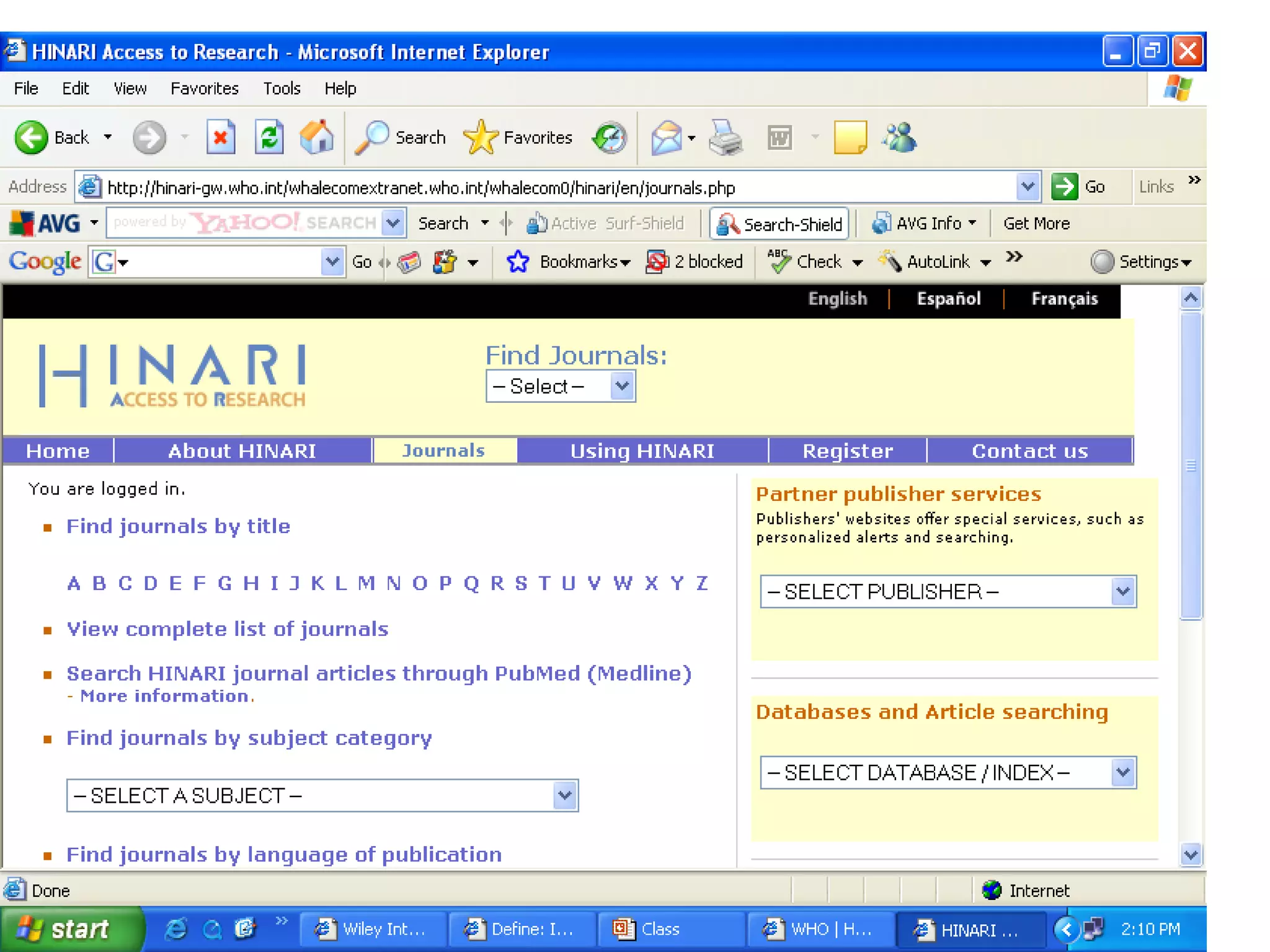The width and height of the screenshot is (1270, 952).
Task: Toggle the AVG Search-Shield button
Action: 780,224
